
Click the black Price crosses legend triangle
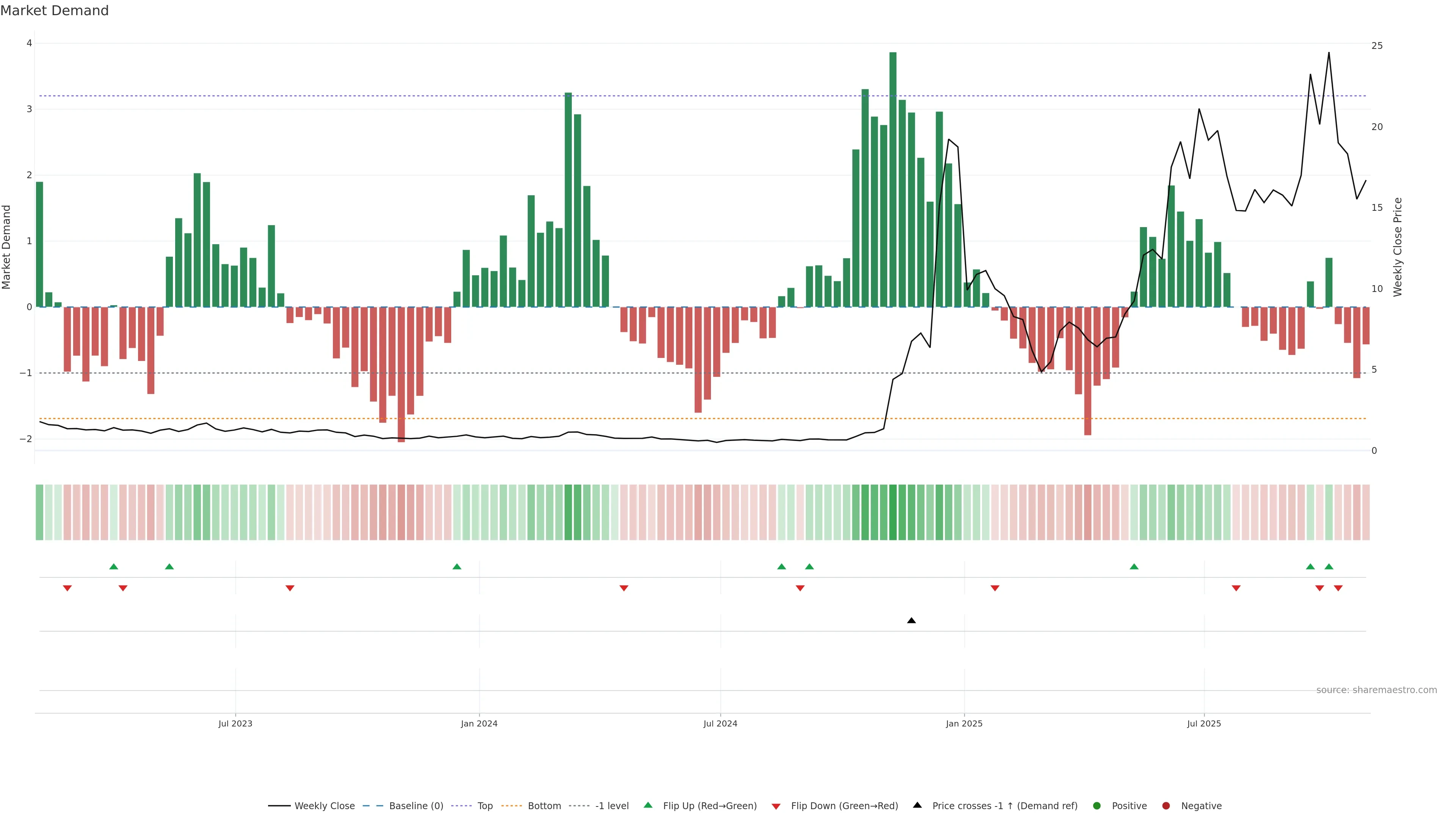point(917,805)
